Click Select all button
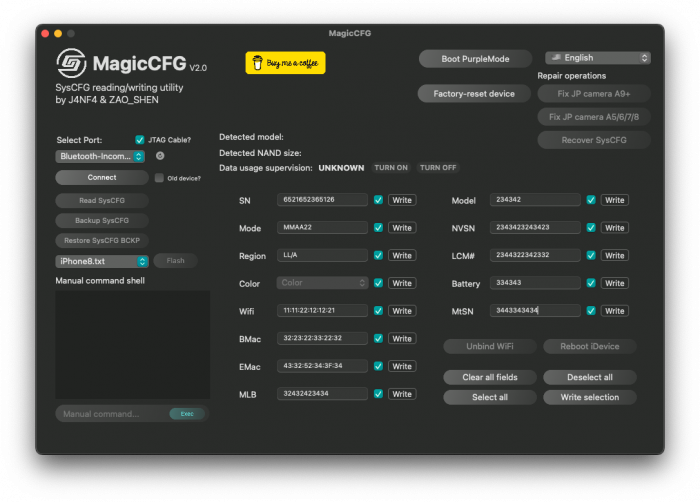 click(x=490, y=397)
